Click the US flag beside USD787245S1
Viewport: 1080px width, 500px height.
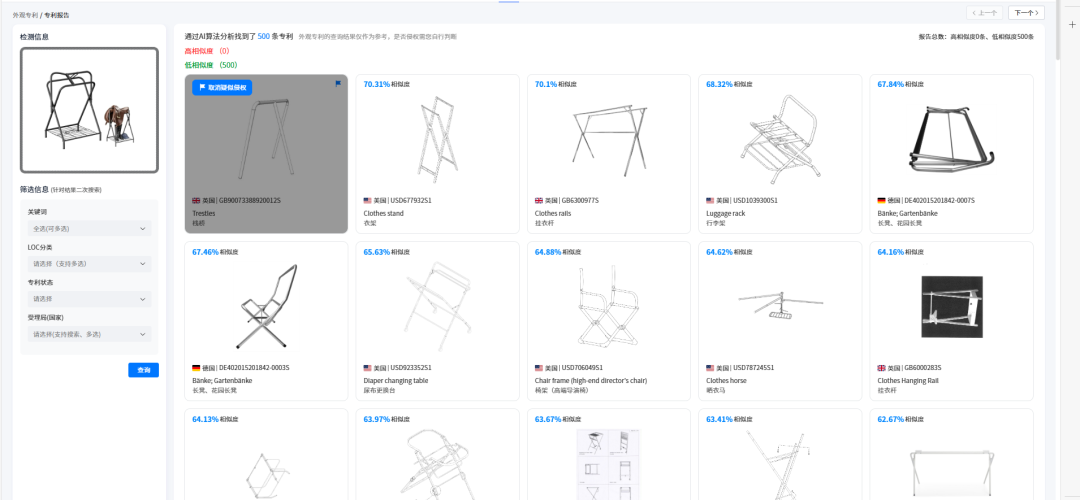(710, 368)
